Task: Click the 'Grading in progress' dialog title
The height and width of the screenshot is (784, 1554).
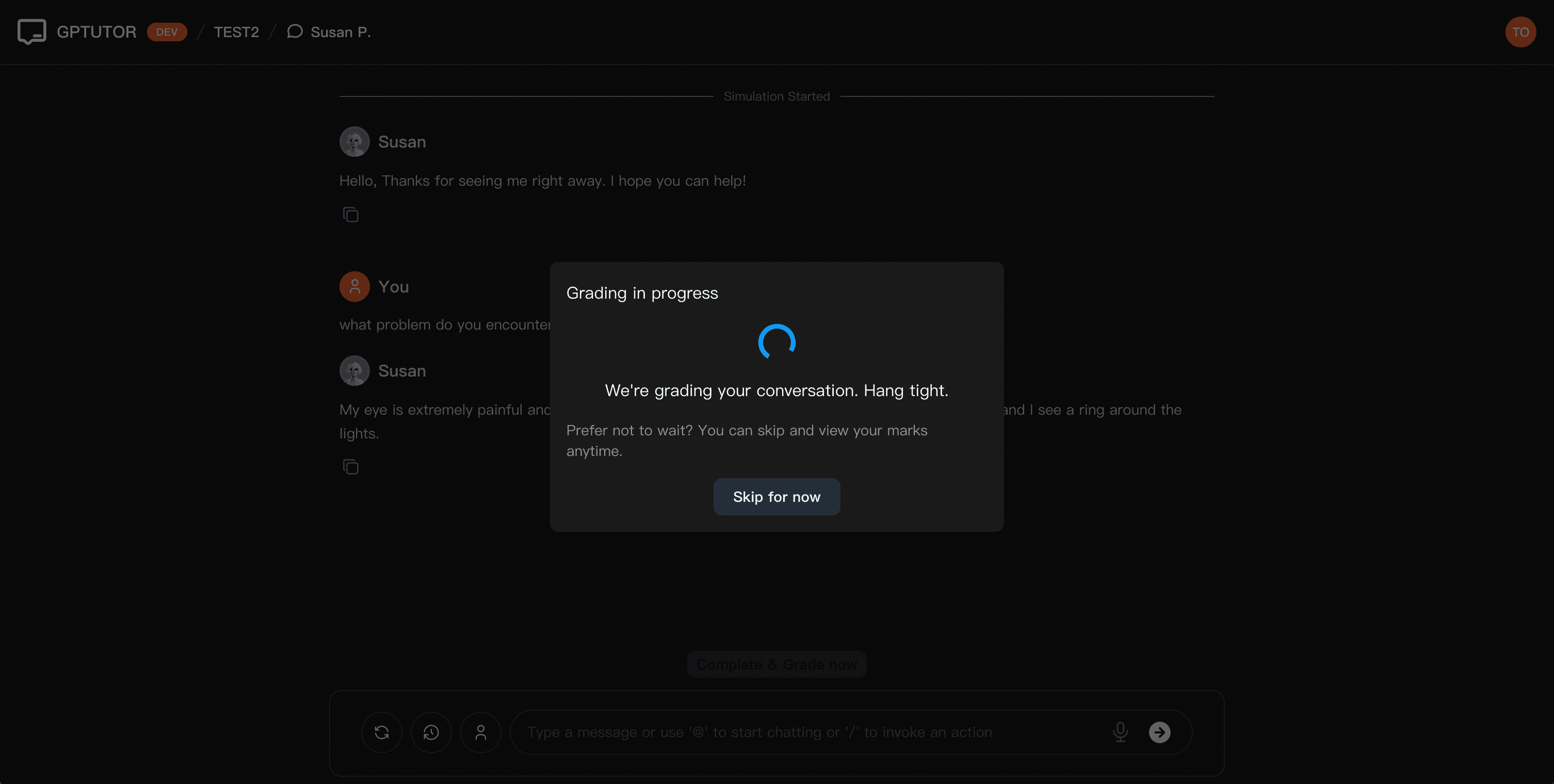Action: [x=642, y=293]
